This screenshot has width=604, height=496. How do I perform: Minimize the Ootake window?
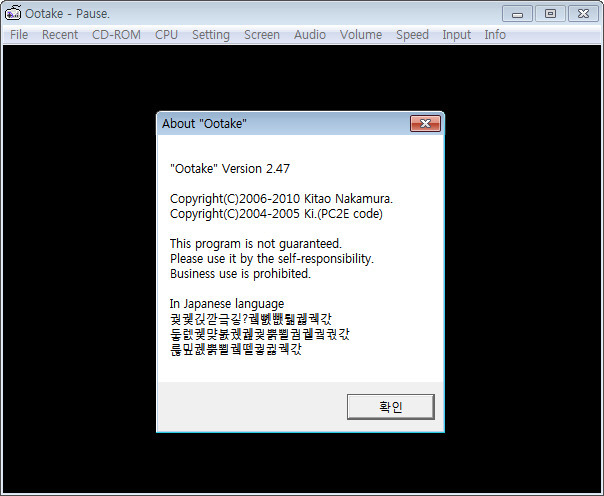(517, 14)
